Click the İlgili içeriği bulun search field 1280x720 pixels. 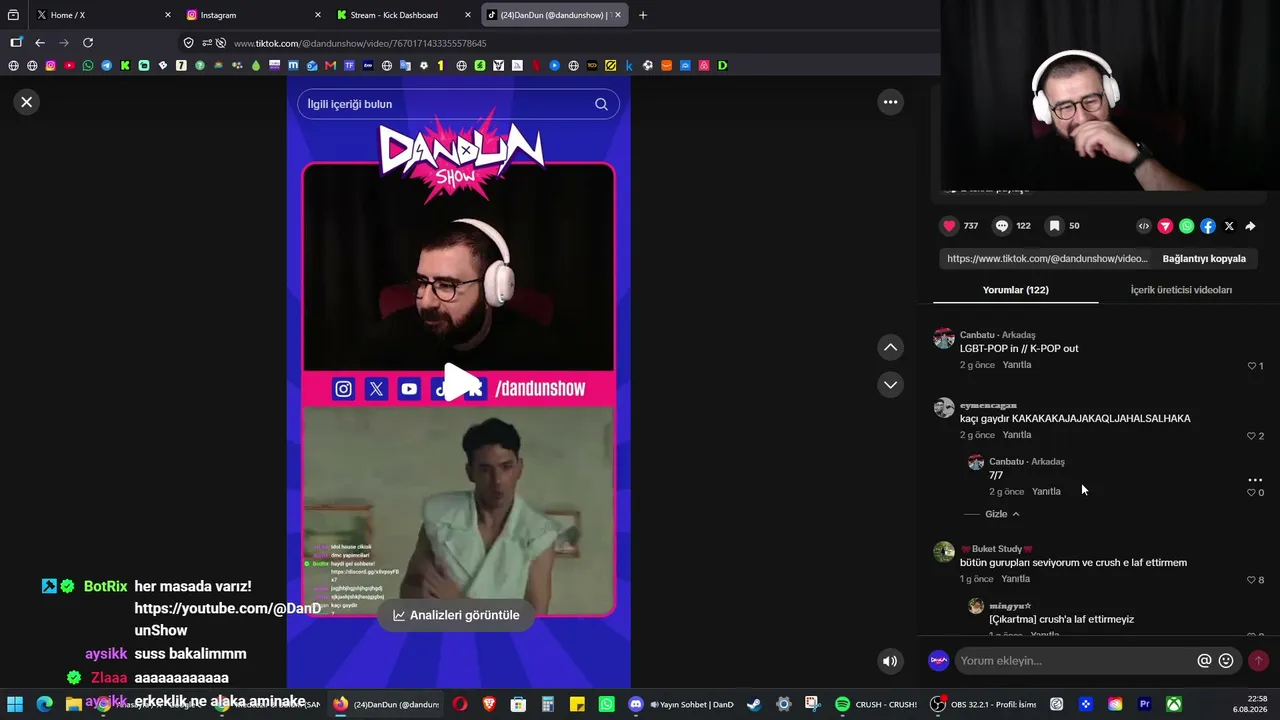tap(458, 104)
